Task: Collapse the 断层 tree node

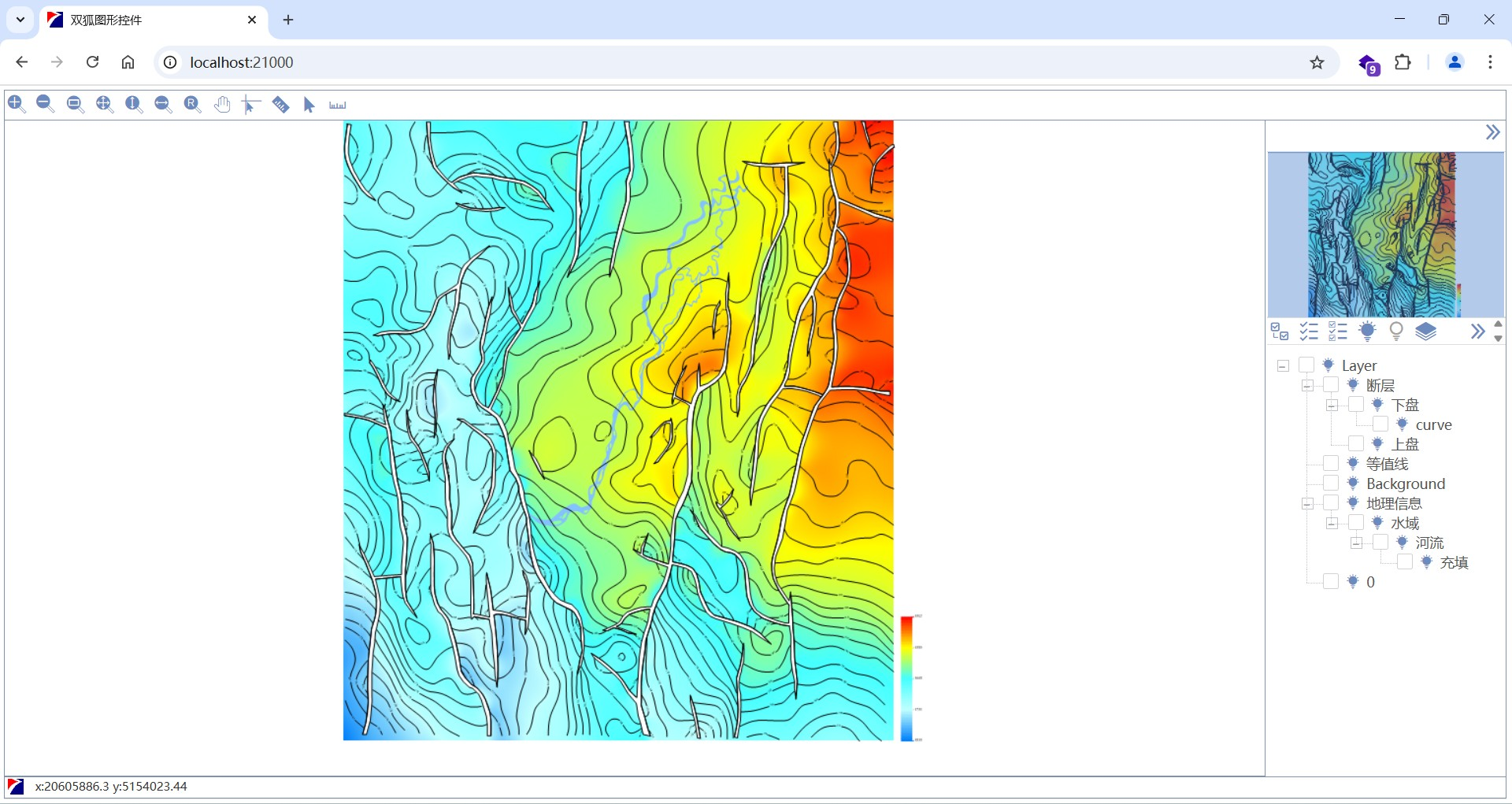Action: [1307, 385]
